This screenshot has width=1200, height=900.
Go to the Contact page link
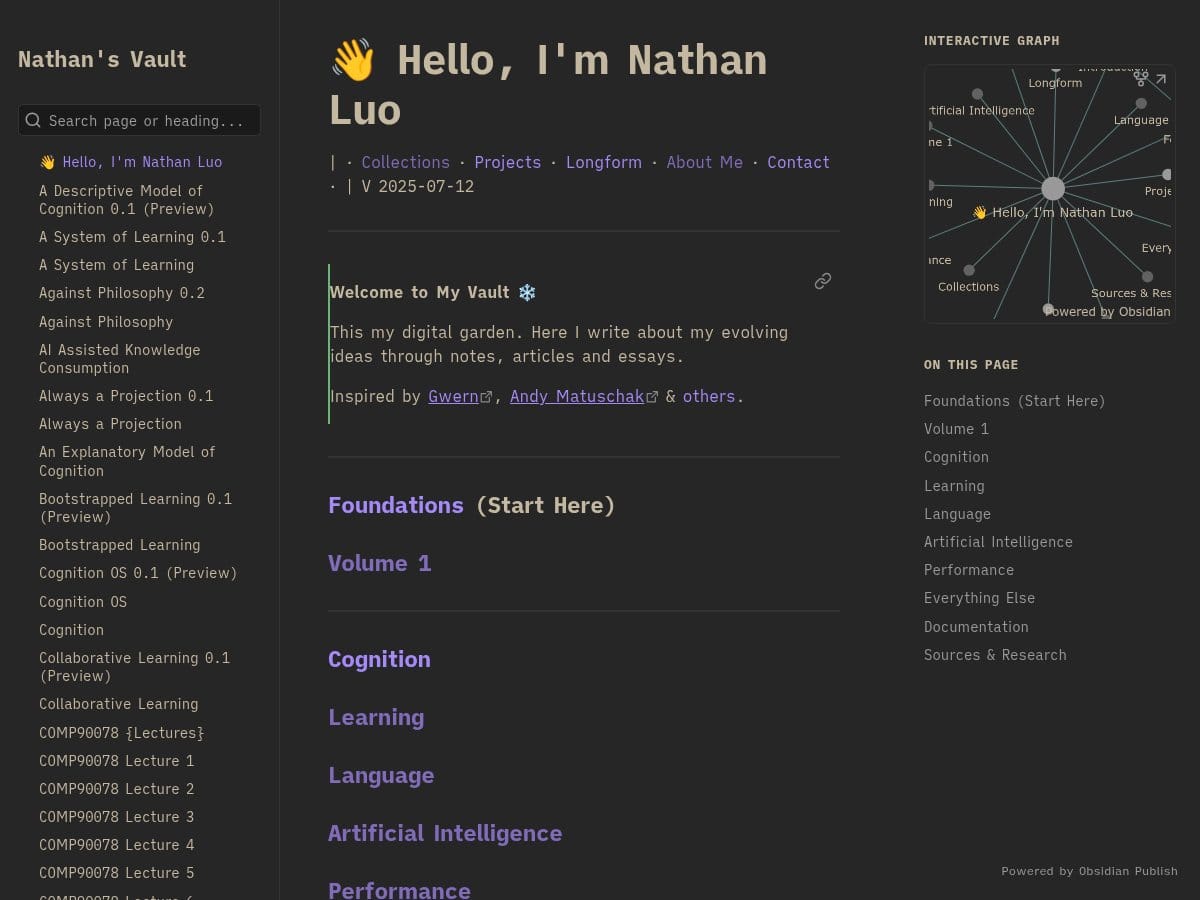point(798,162)
